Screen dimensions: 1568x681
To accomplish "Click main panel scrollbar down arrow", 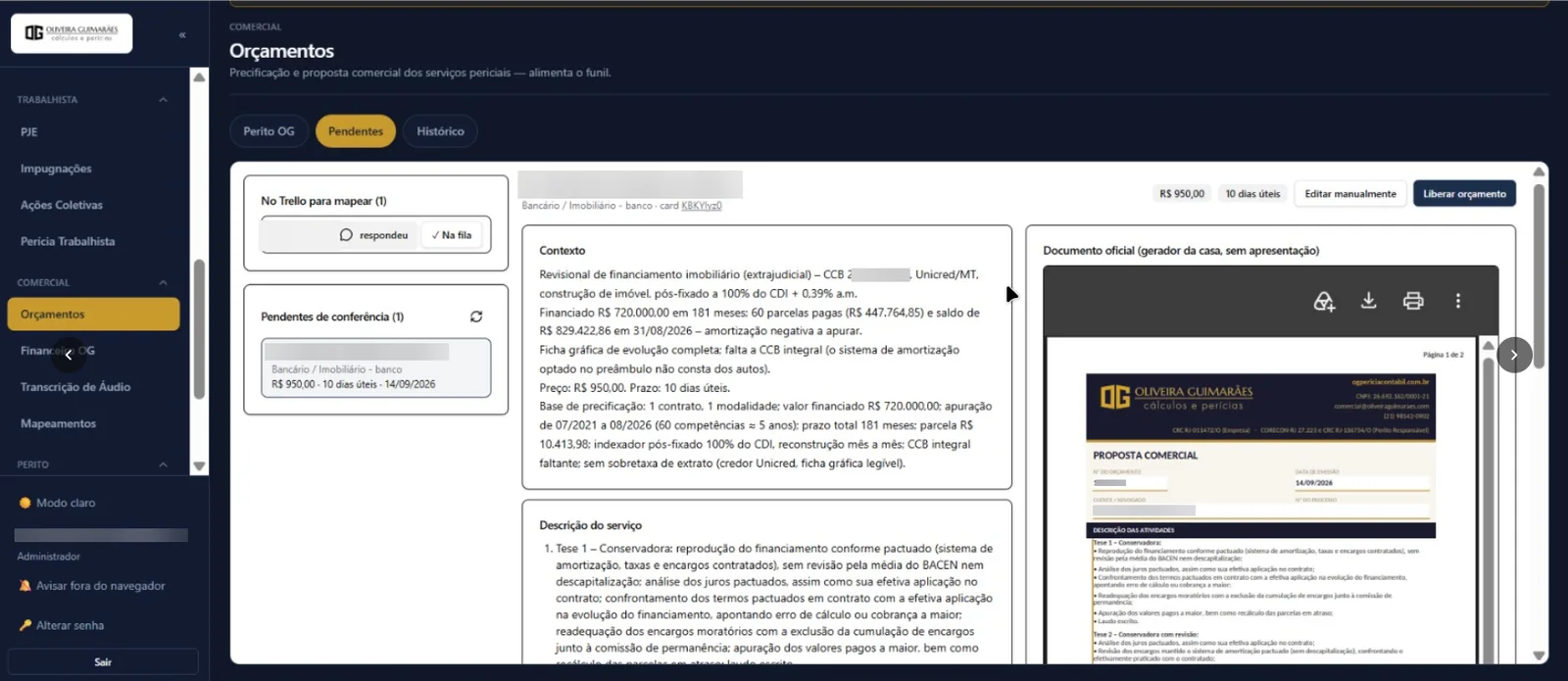I will click(1539, 656).
